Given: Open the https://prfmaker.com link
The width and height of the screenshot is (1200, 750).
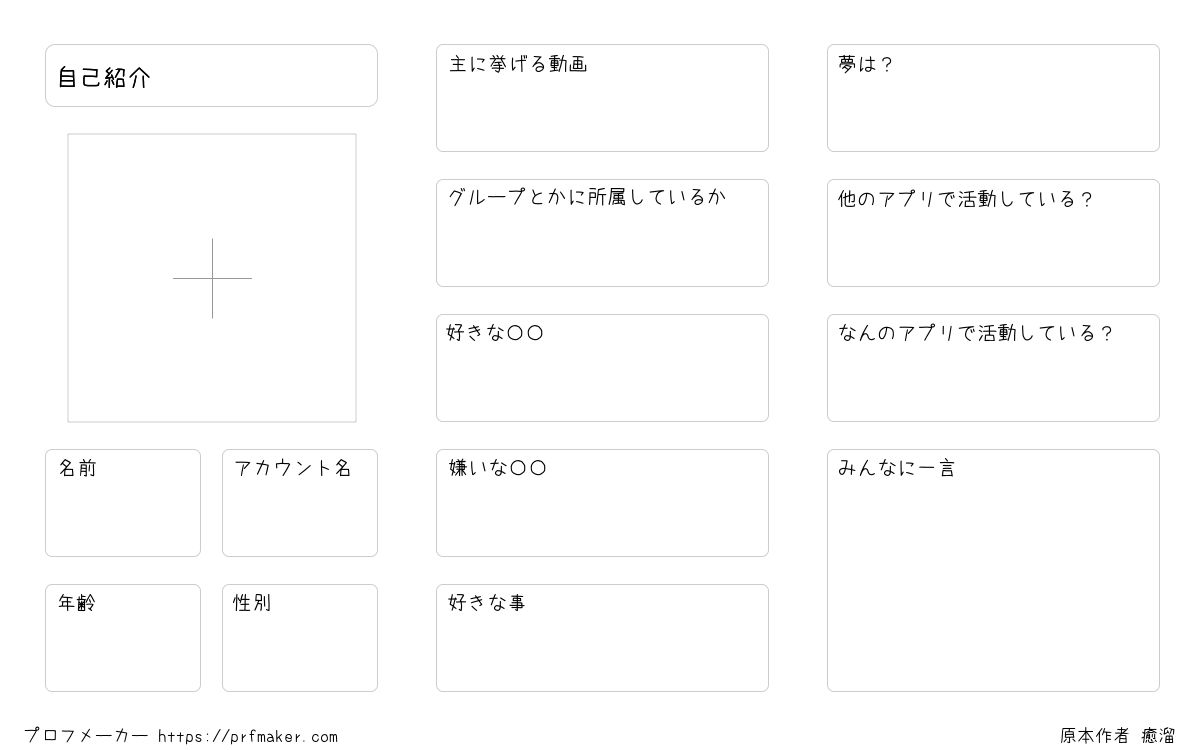Looking at the screenshot, I should (x=248, y=737).
